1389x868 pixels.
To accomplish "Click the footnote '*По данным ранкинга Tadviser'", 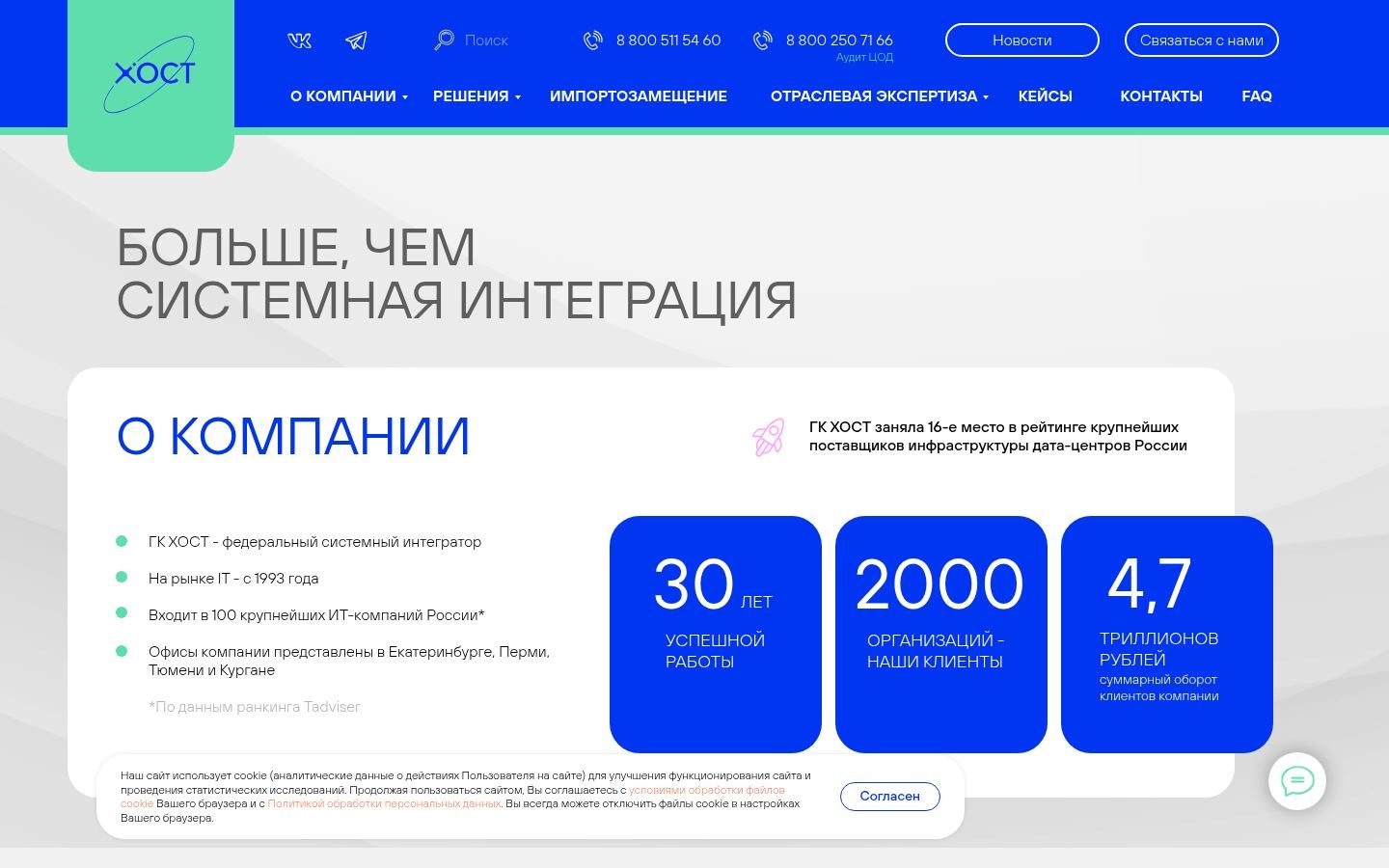I will [x=255, y=707].
